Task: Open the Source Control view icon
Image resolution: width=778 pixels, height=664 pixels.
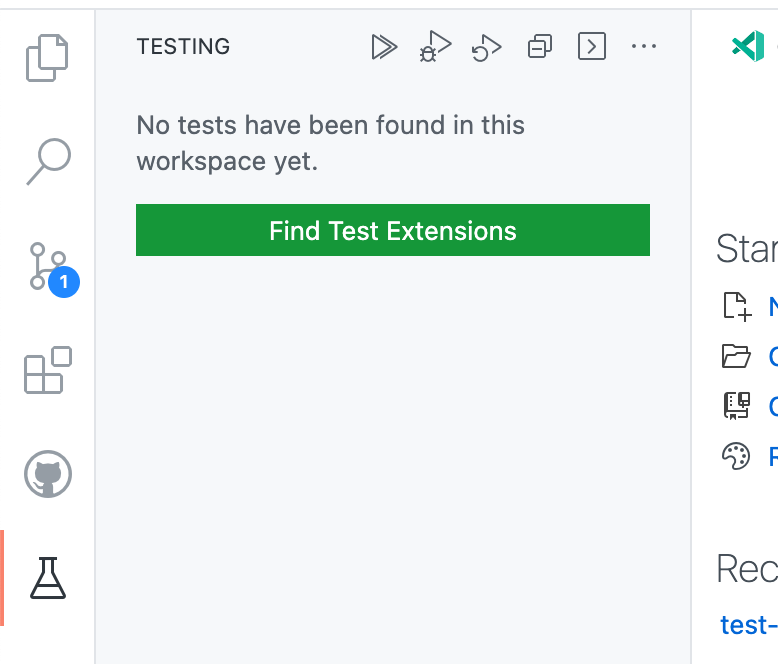Action: click(48, 266)
